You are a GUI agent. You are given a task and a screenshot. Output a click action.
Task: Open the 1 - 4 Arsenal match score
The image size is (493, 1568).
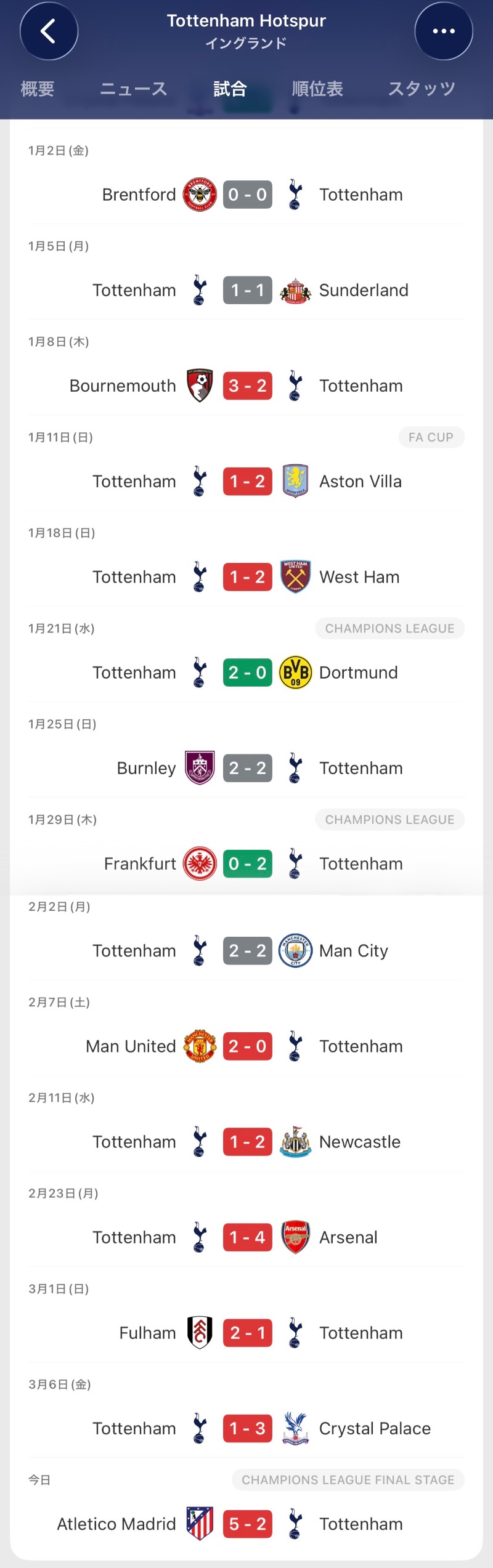pos(248,1237)
